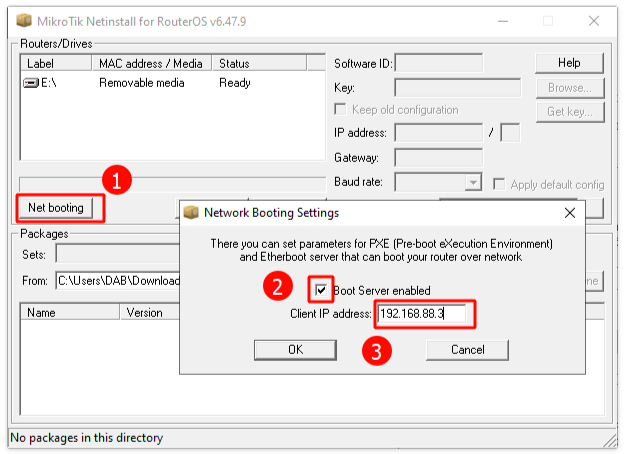Tick the Apply default config checkbox
The width and height of the screenshot is (624, 454).
(x=499, y=184)
